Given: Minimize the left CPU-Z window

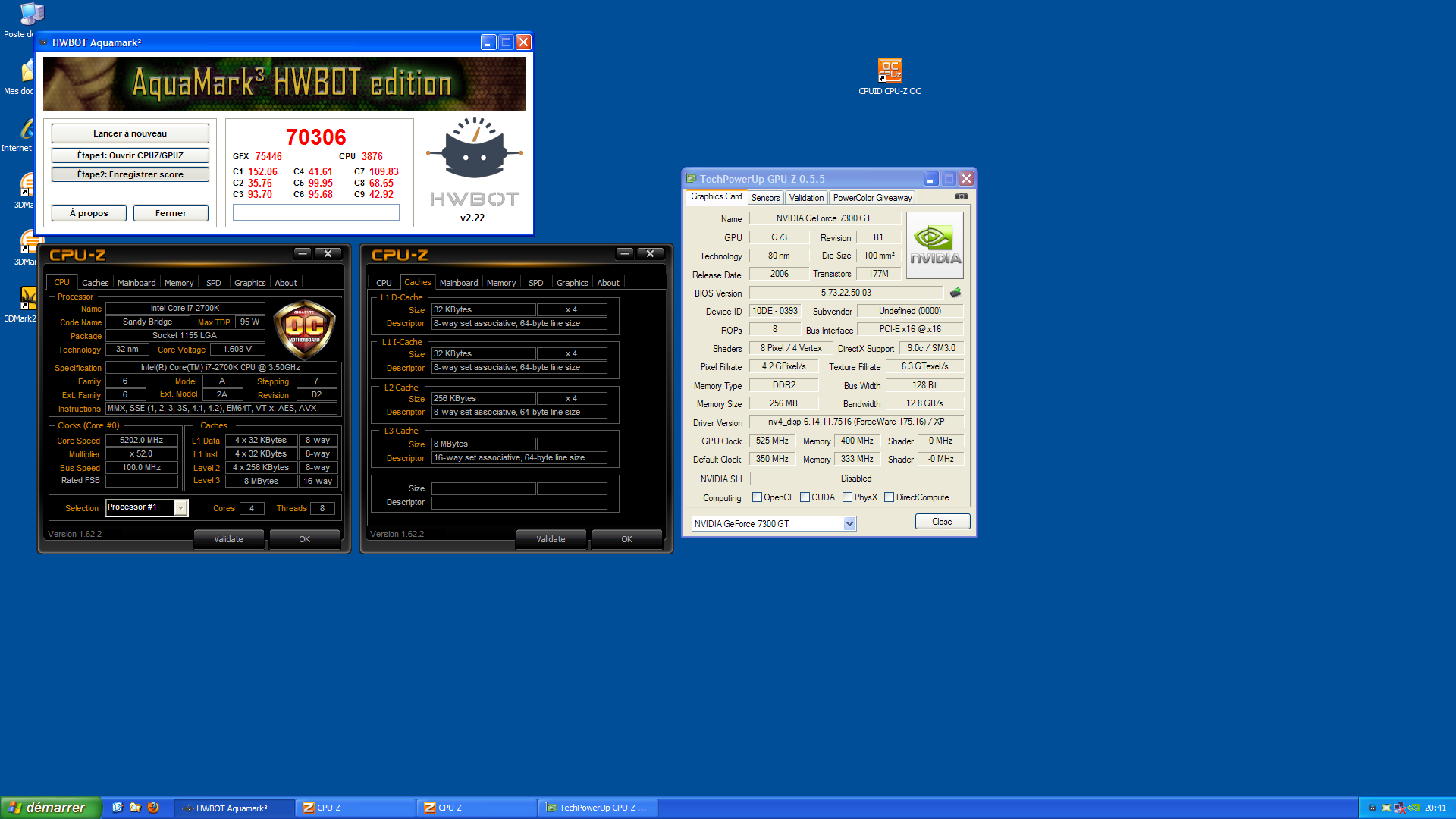Looking at the screenshot, I should point(303,254).
